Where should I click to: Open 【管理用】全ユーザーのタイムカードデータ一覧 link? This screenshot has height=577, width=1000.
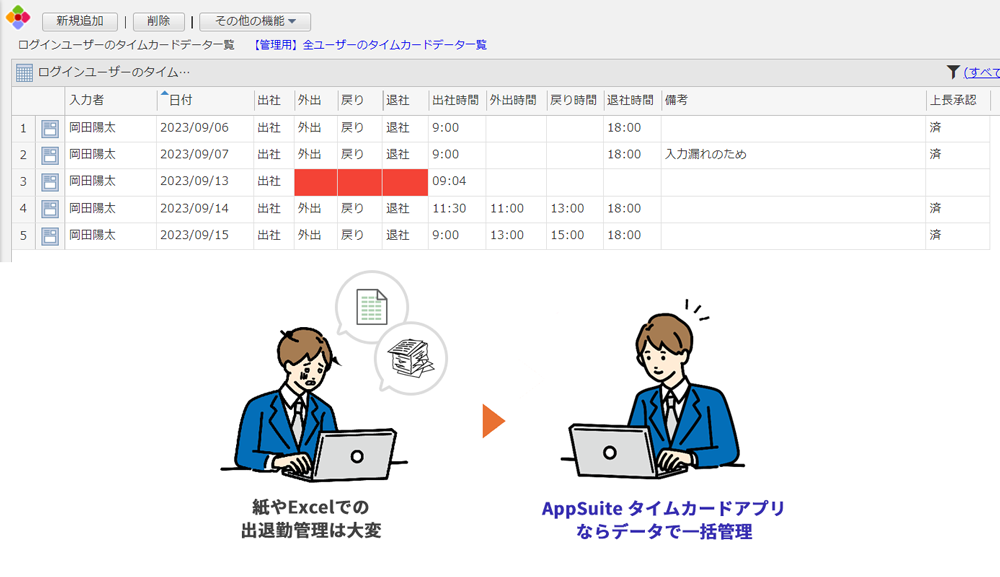tap(369, 45)
